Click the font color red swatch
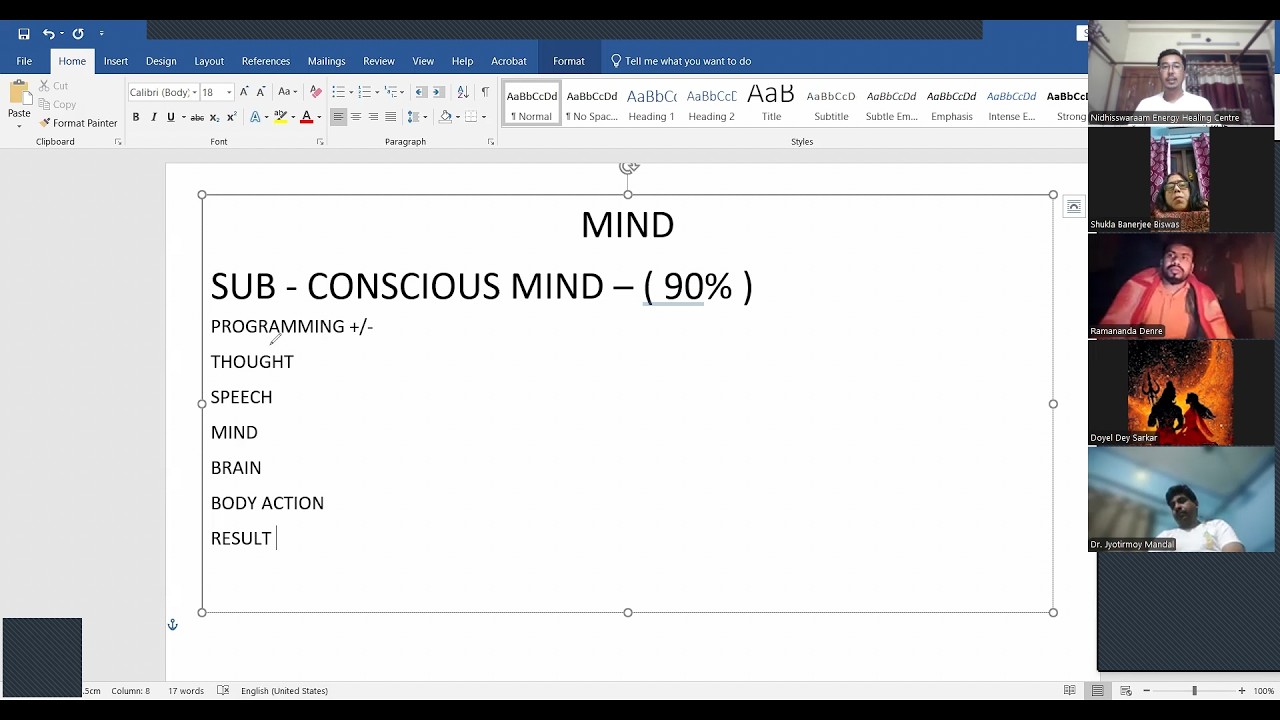Image resolution: width=1280 pixels, height=720 pixels. pyautogui.click(x=306, y=117)
